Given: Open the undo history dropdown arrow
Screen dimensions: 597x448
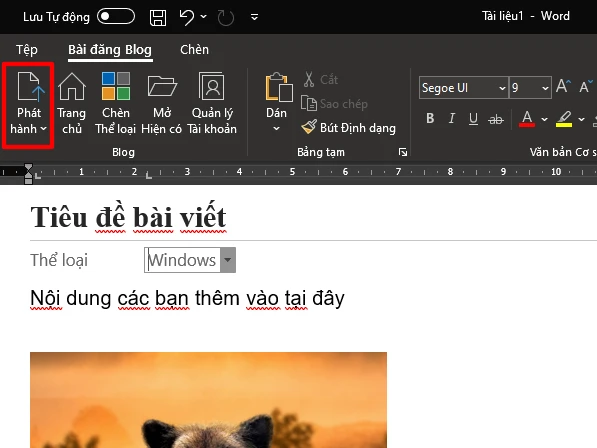Looking at the screenshot, I should point(203,17).
